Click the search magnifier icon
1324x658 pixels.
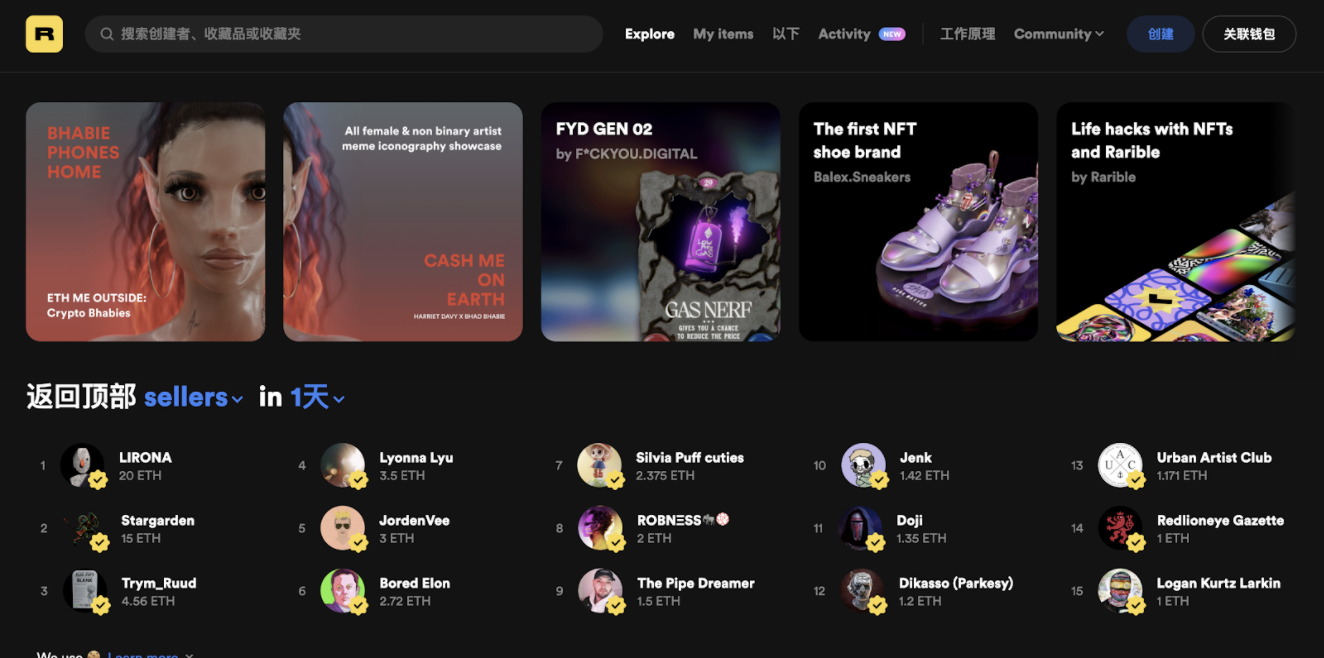coord(106,34)
